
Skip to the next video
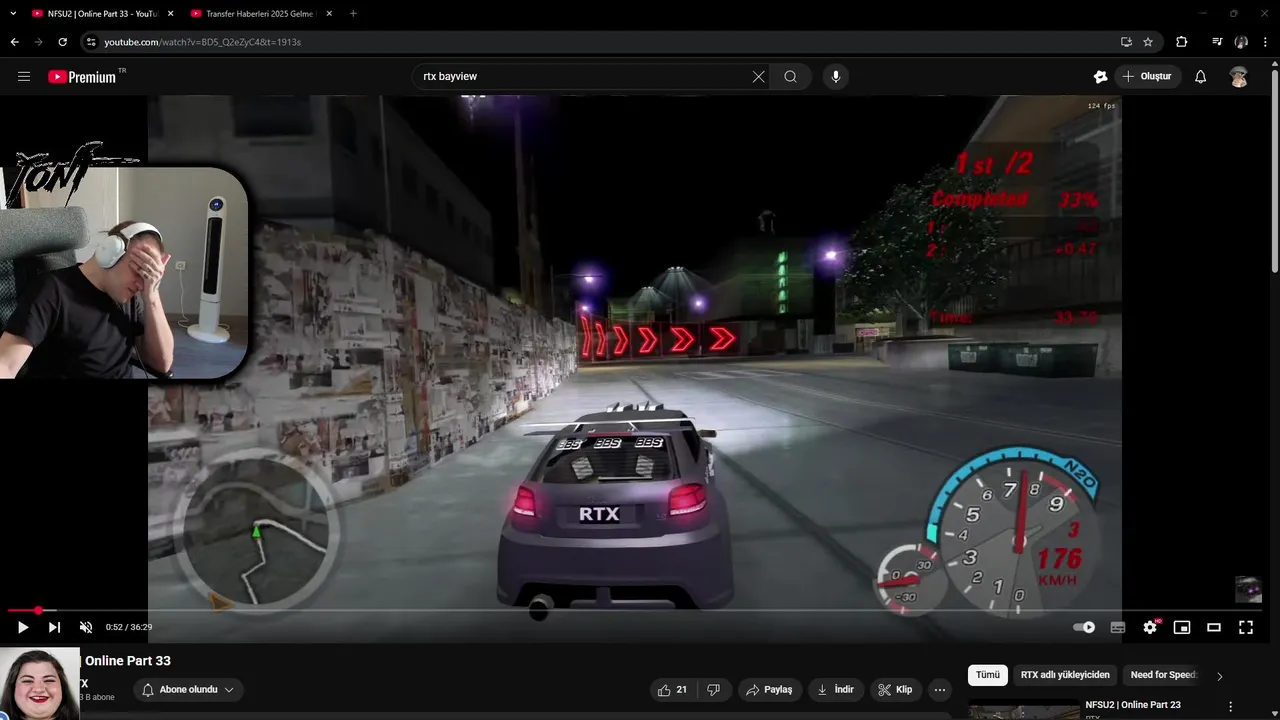pyautogui.click(x=54, y=627)
